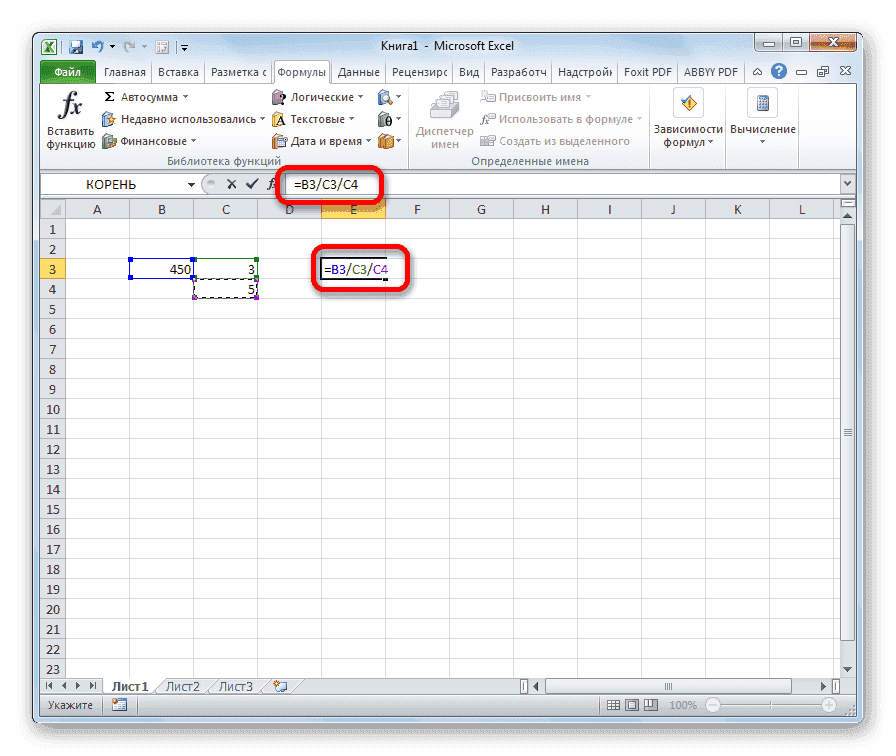Select the Автосумма Σ icon

111,96
